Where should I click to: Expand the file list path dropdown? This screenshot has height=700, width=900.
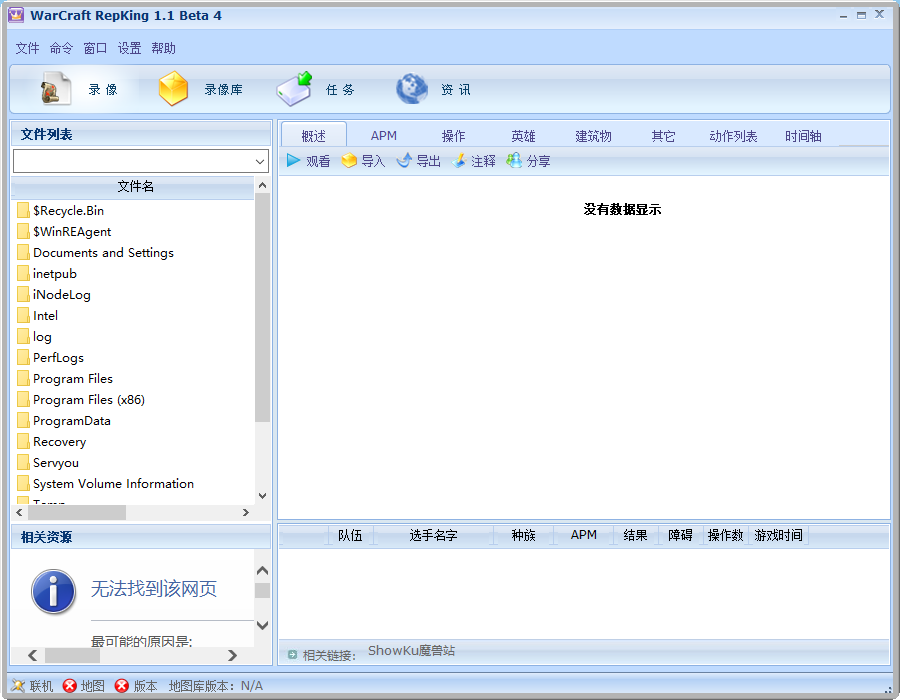[260, 161]
